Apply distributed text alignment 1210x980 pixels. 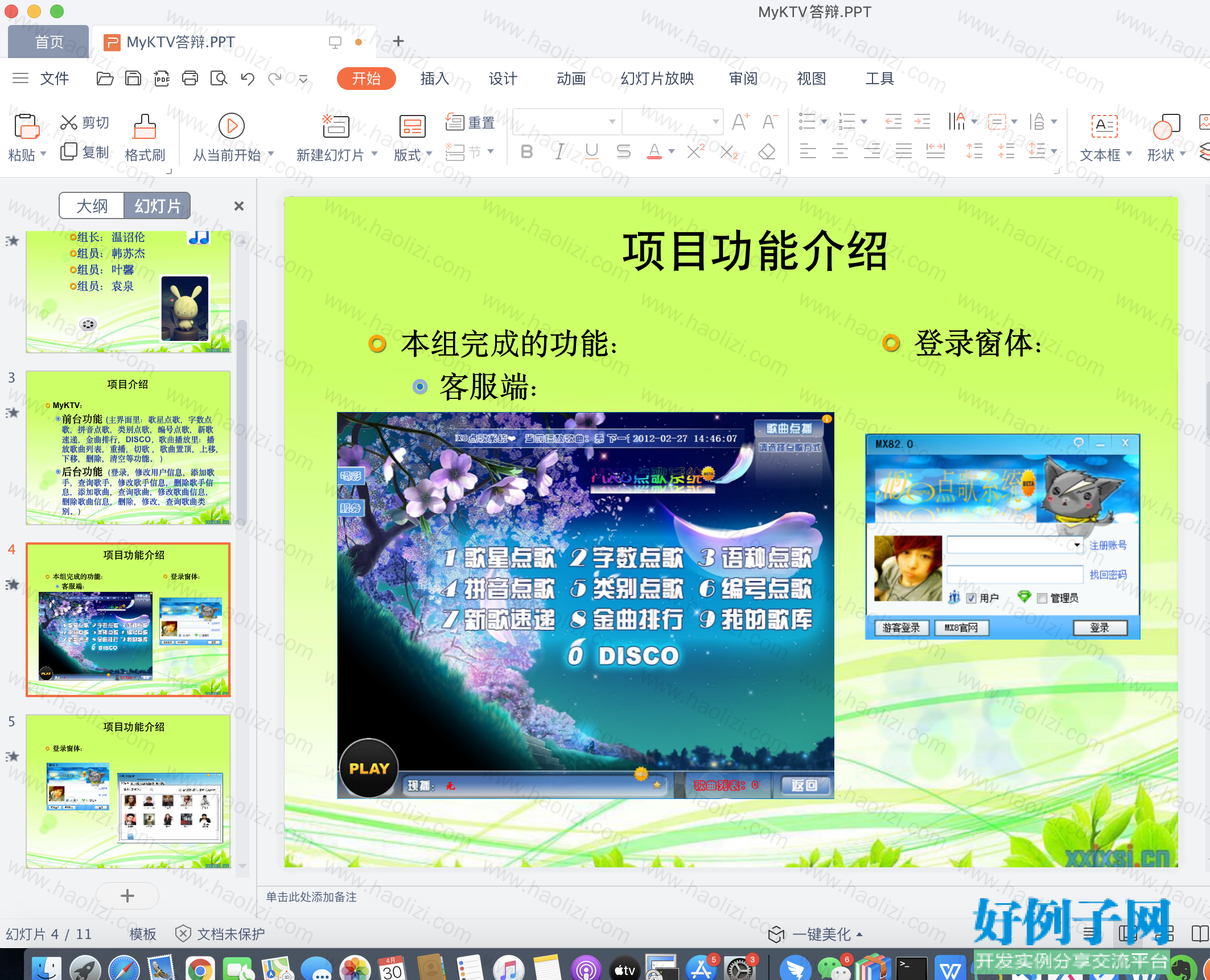pyautogui.click(x=935, y=151)
